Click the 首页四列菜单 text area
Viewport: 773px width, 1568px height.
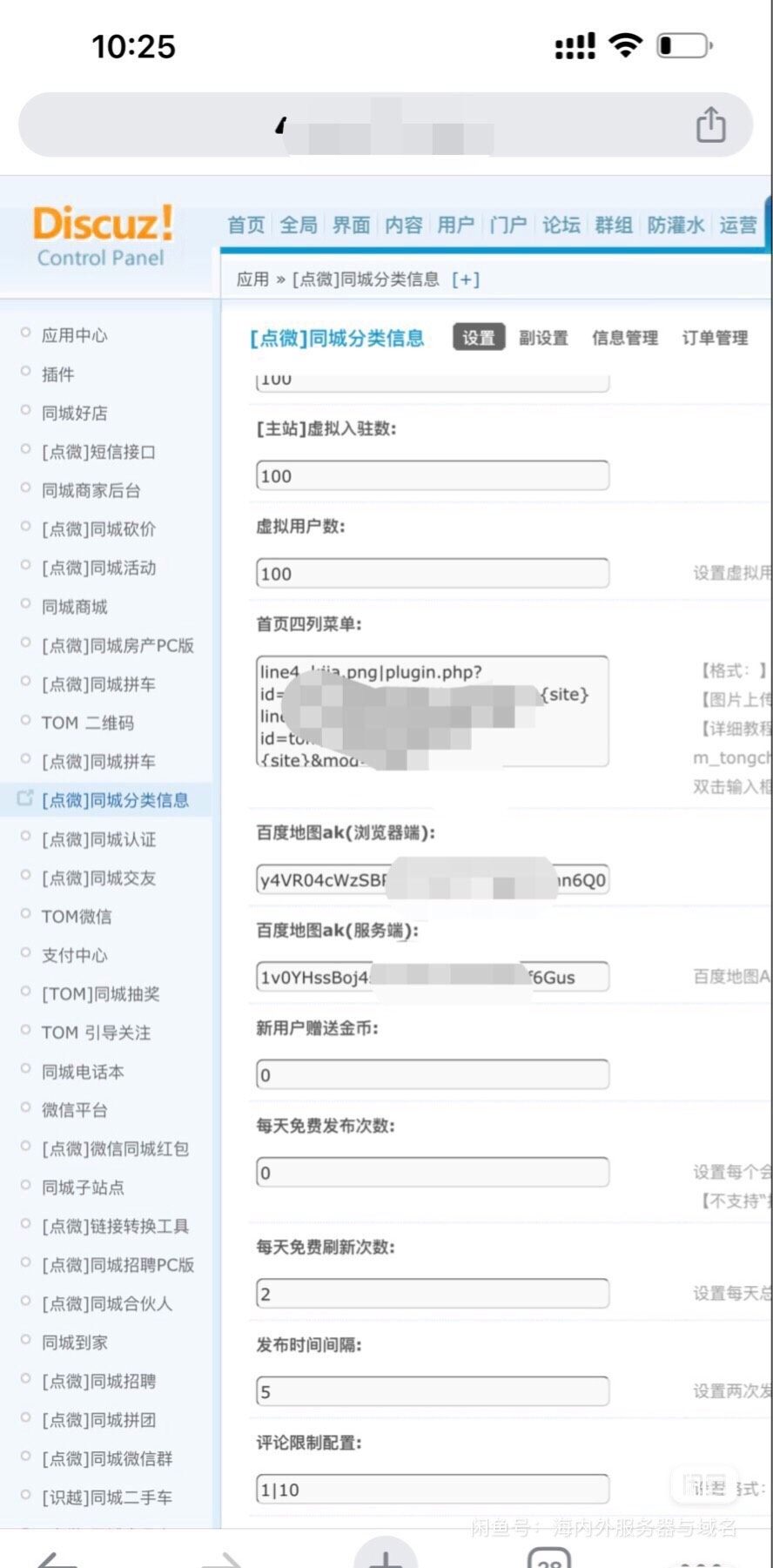point(432,711)
